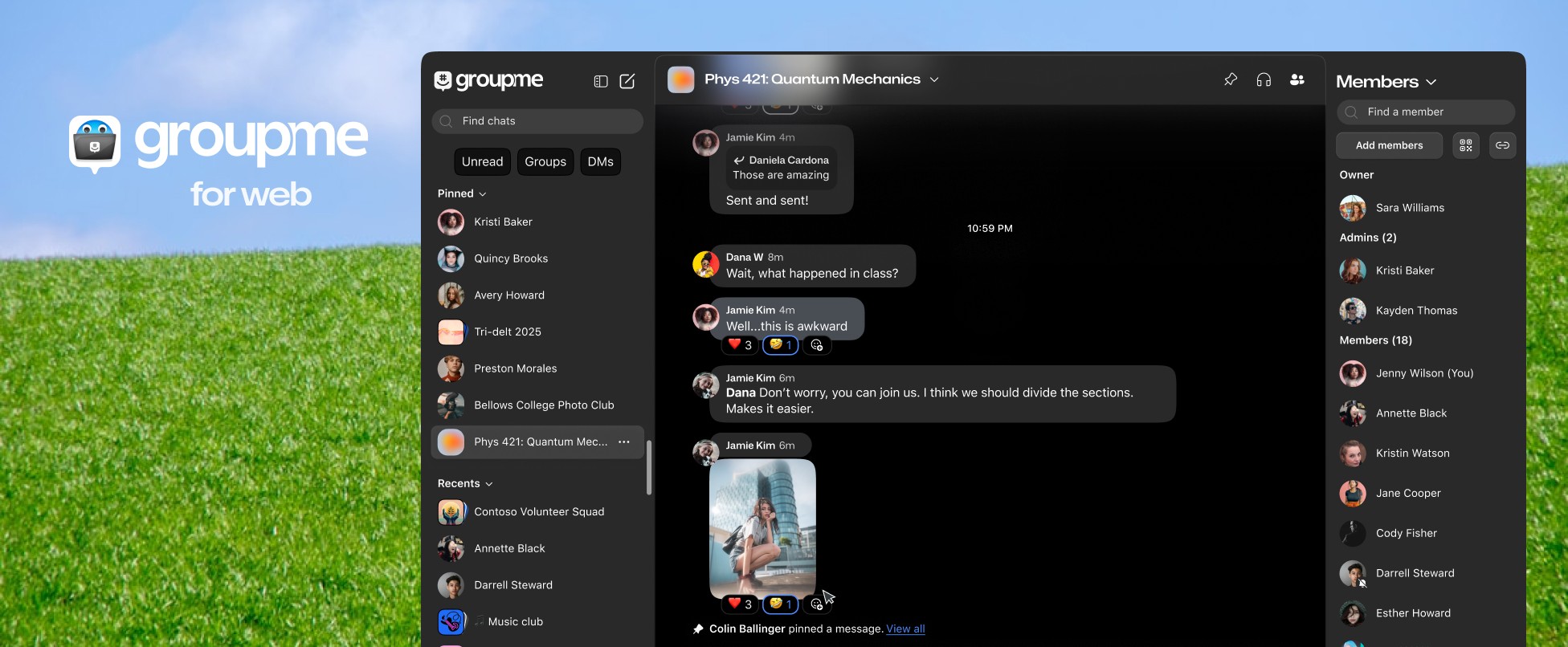This screenshot has width=1568, height=647.
Task: Start a new chat with compose icon
Action: click(627, 81)
